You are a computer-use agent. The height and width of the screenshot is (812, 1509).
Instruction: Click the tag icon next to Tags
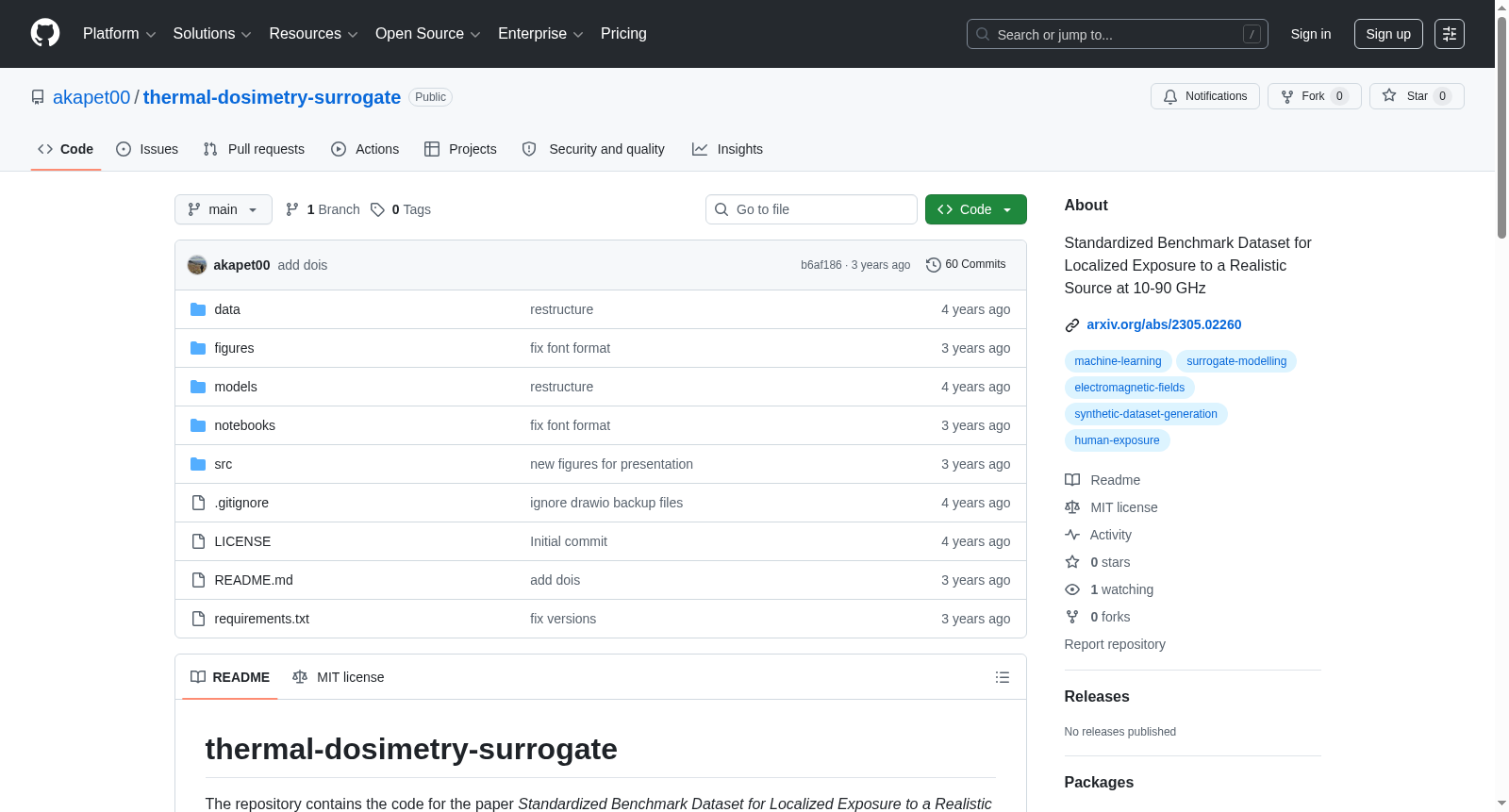377,209
